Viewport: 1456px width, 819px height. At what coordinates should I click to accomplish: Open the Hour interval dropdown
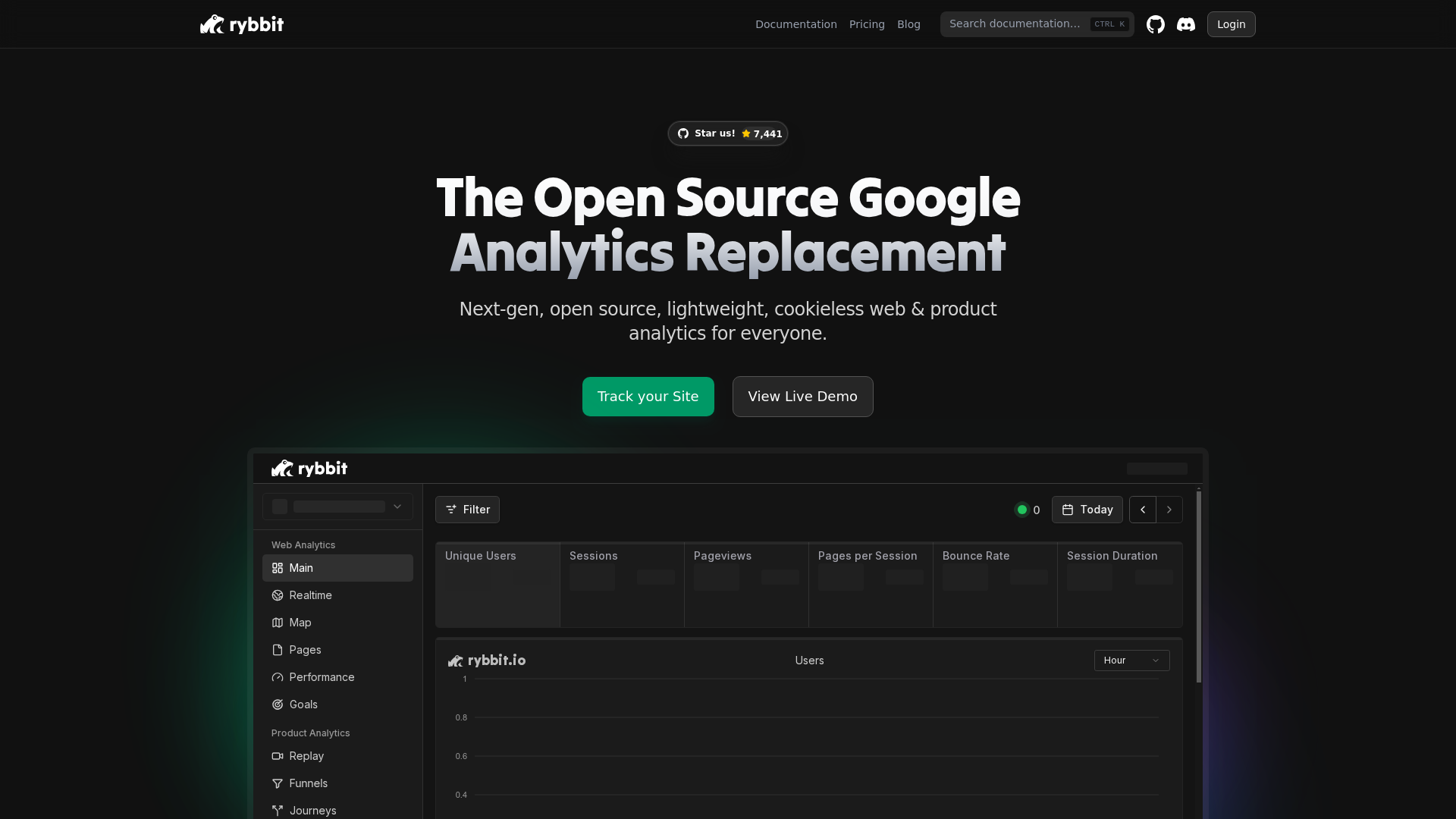click(x=1131, y=661)
